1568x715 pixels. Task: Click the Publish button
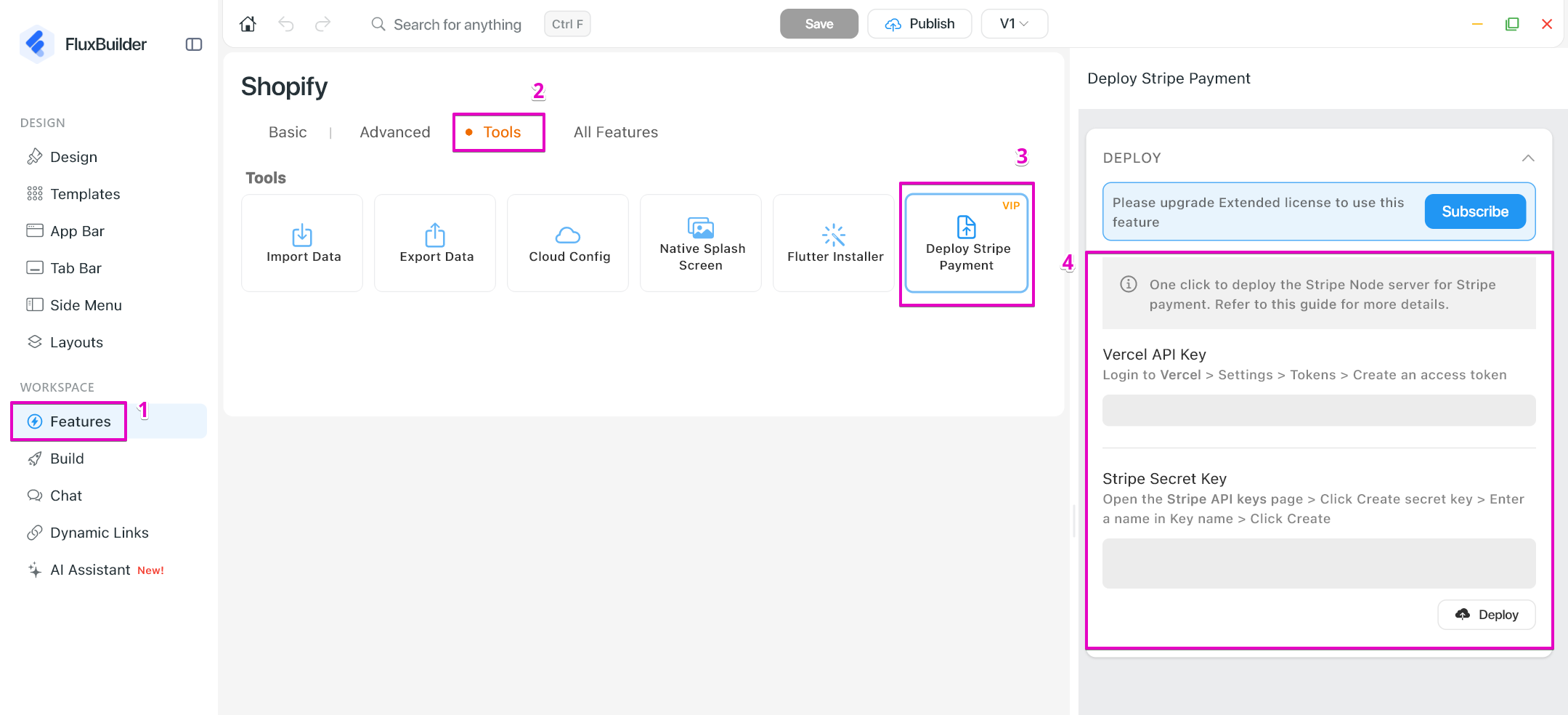pyautogui.click(x=919, y=24)
